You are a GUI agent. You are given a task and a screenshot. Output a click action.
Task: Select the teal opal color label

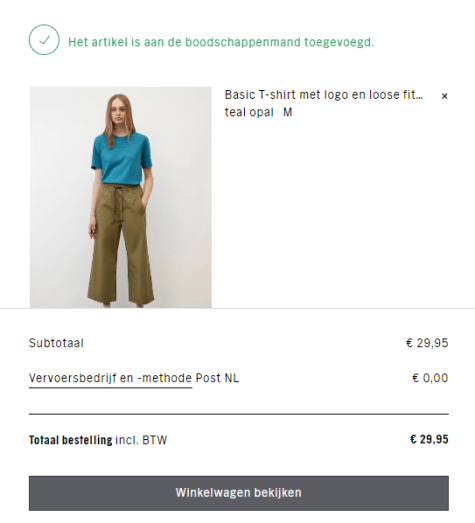tap(249, 112)
